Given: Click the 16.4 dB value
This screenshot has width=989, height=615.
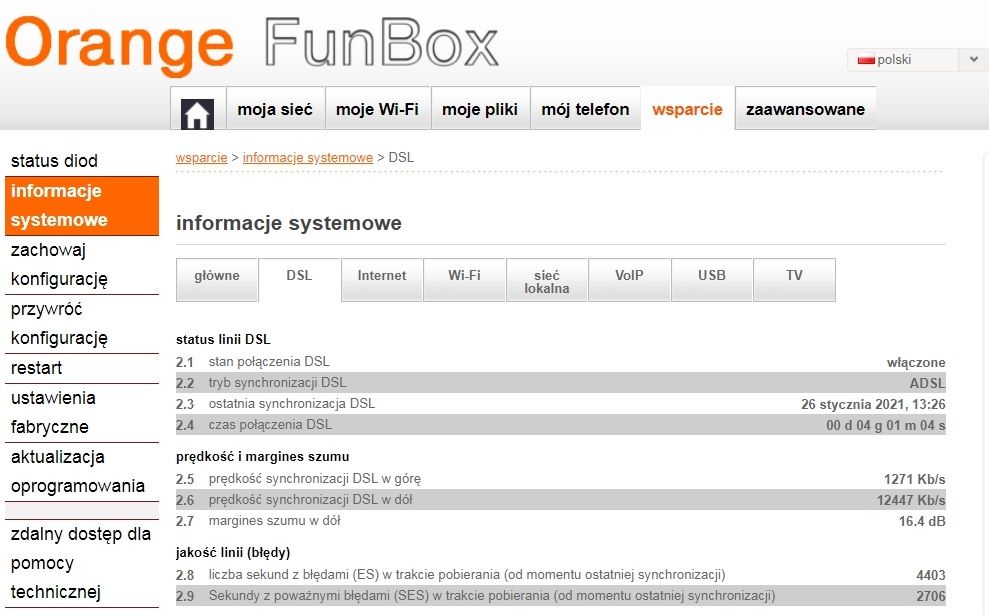Looking at the screenshot, I should coord(922,521).
